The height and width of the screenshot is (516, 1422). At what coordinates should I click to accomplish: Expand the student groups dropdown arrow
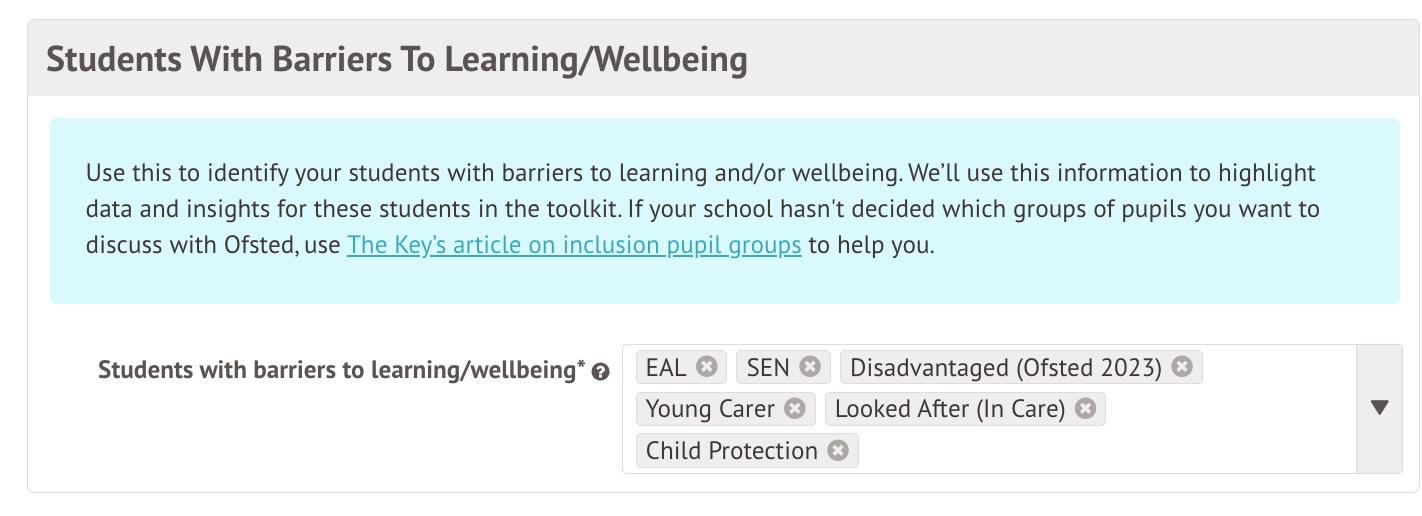pos(1380,408)
